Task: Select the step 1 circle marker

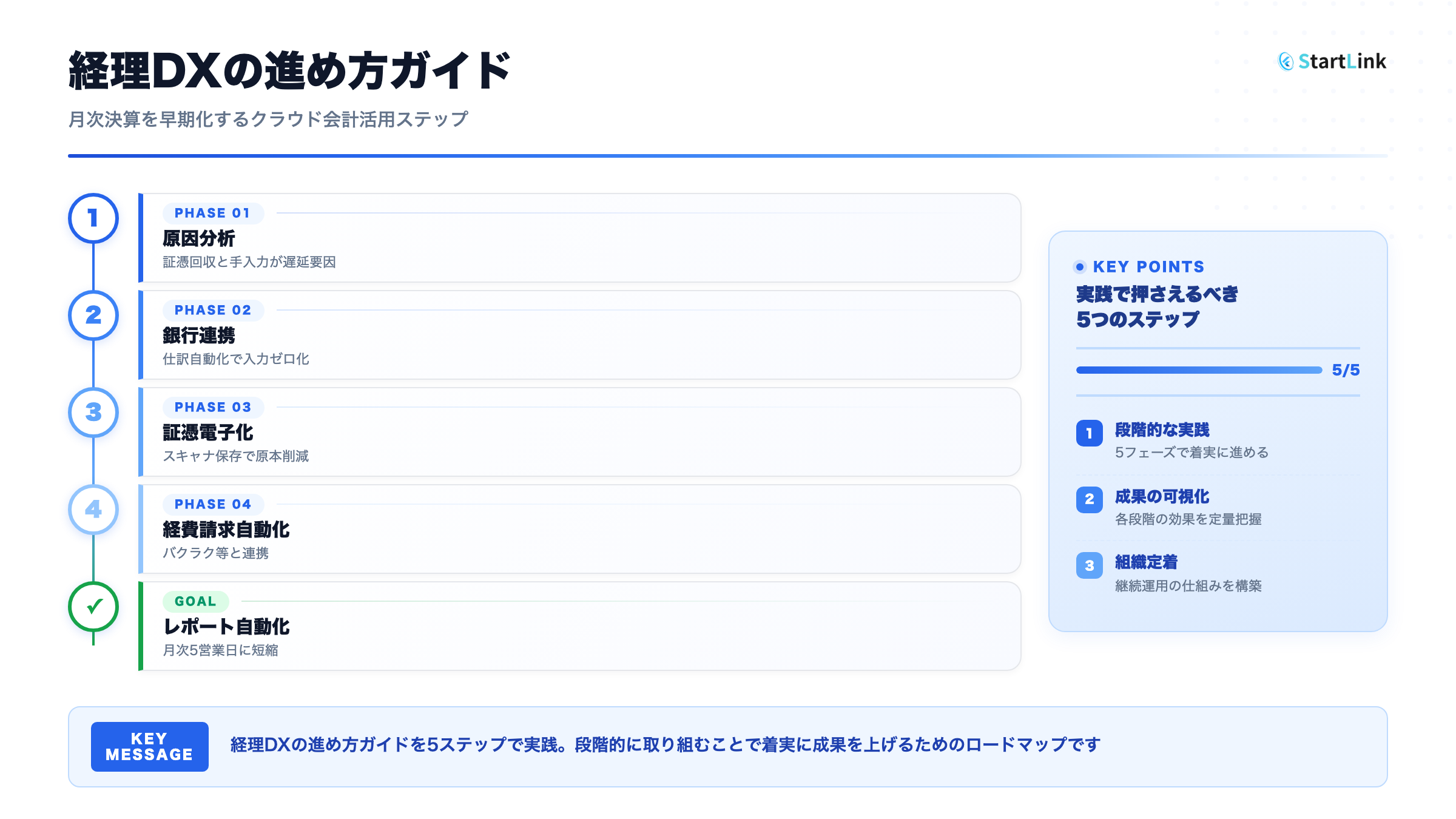Action: (93, 218)
